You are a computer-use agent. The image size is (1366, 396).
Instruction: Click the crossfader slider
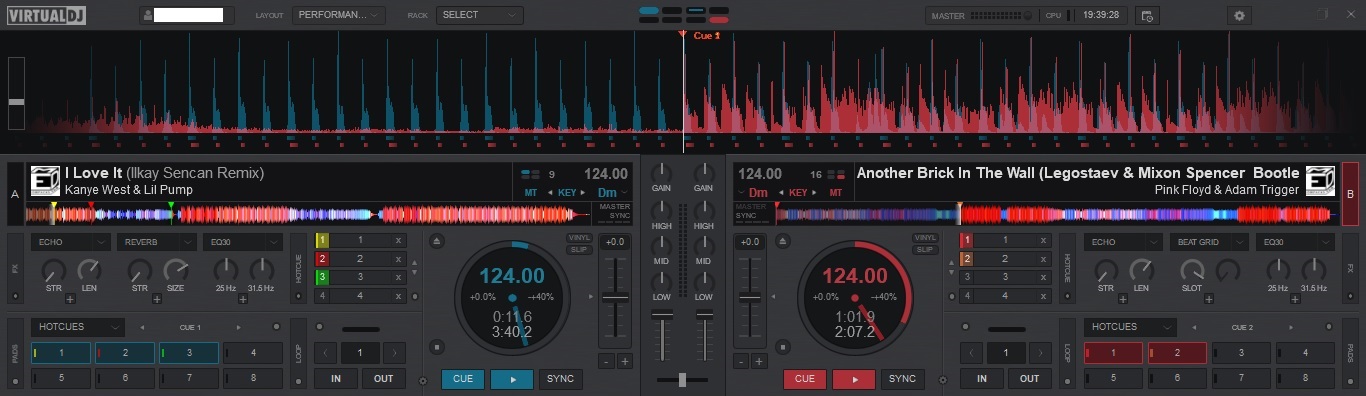click(x=682, y=380)
